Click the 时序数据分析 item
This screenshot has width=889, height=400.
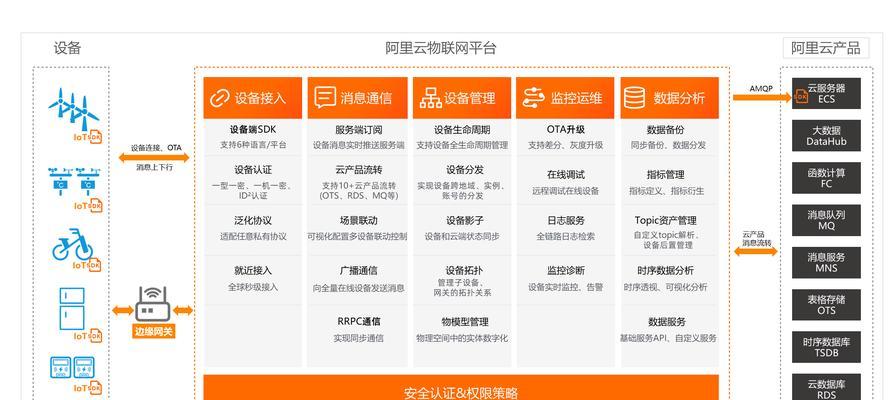pyautogui.click(x=666, y=270)
